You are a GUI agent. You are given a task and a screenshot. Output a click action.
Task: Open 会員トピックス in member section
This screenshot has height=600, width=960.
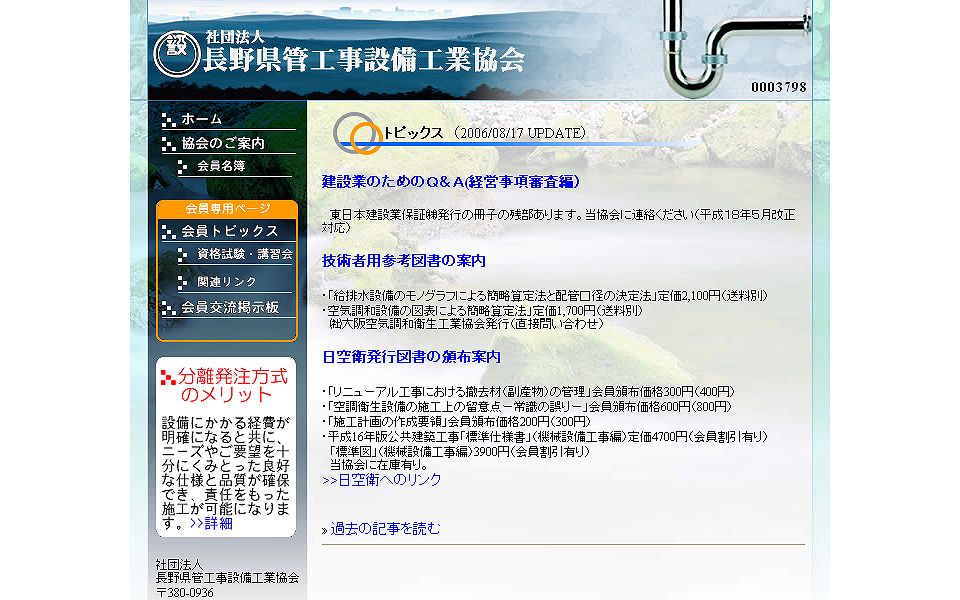[230, 231]
